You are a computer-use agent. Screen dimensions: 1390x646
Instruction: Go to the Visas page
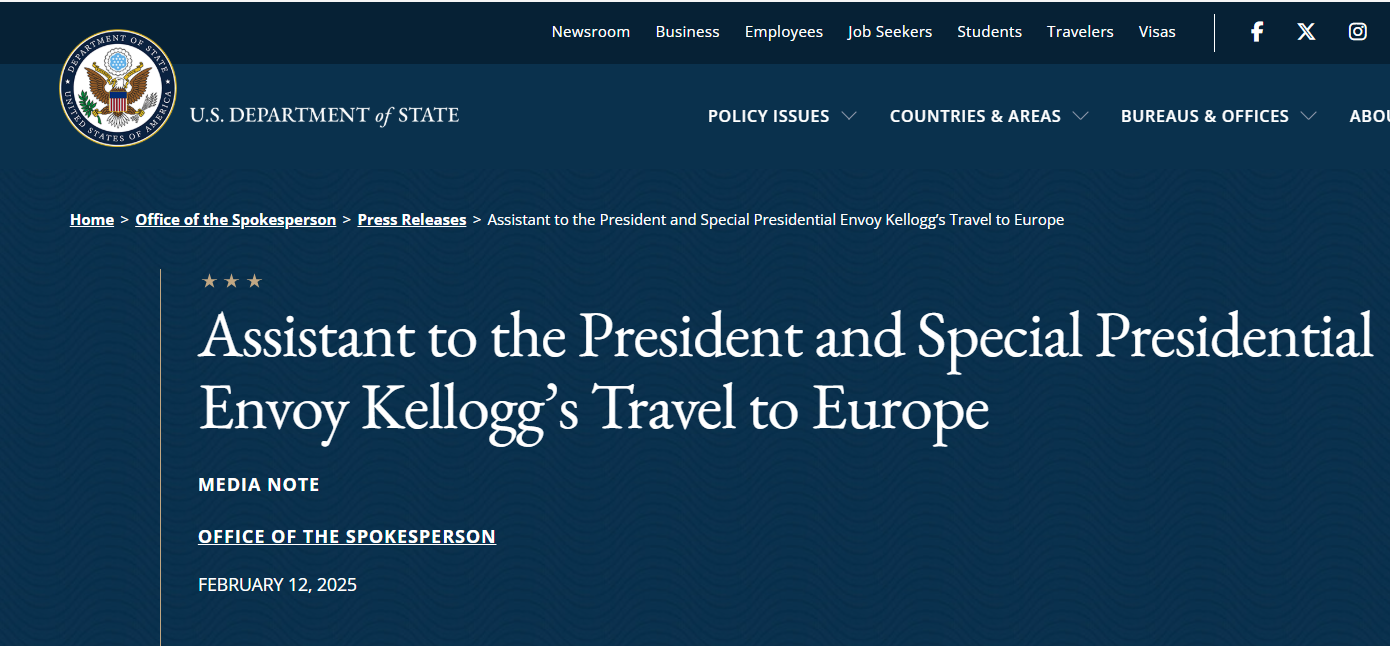click(1157, 32)
